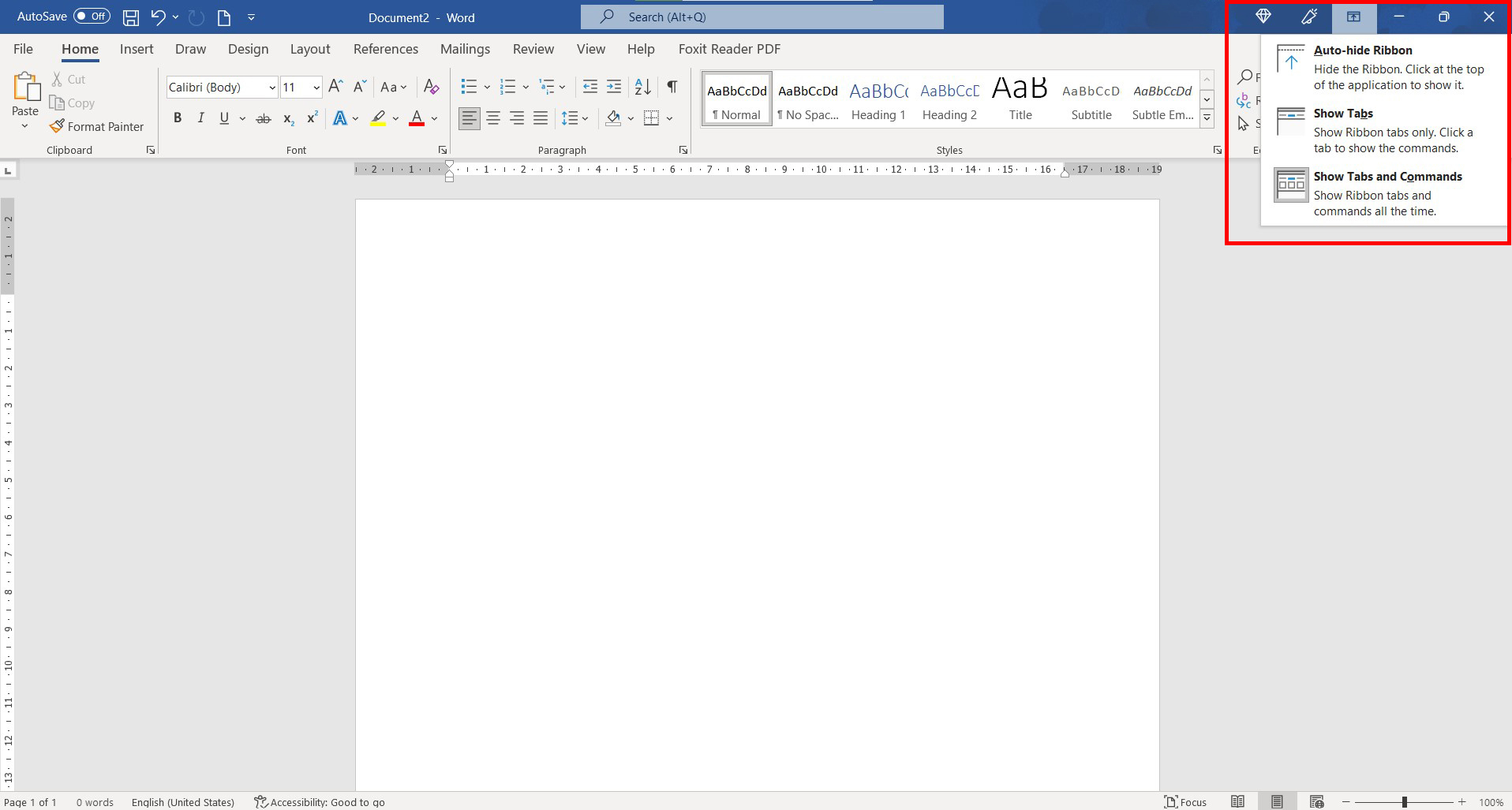Toggle Underline formatting
The height and width of the screenshot is (810, 1512).
tap(224, 118)
